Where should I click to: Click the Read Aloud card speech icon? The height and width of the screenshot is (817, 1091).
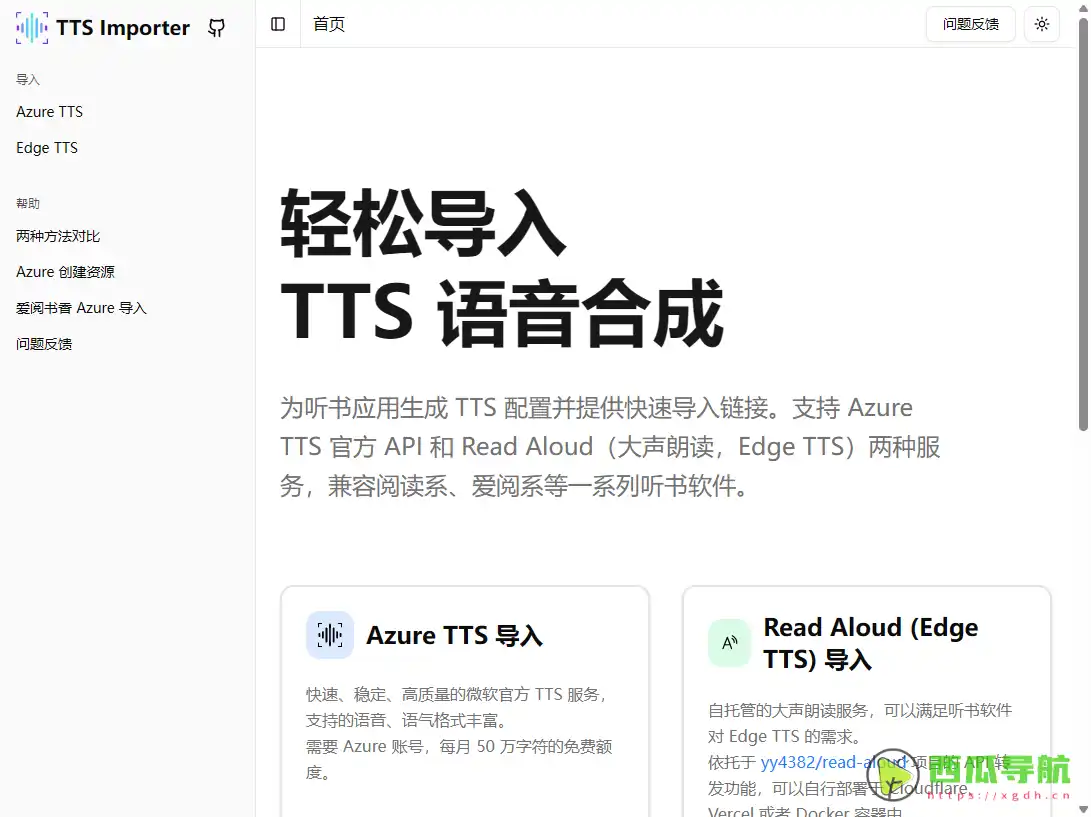729,643
